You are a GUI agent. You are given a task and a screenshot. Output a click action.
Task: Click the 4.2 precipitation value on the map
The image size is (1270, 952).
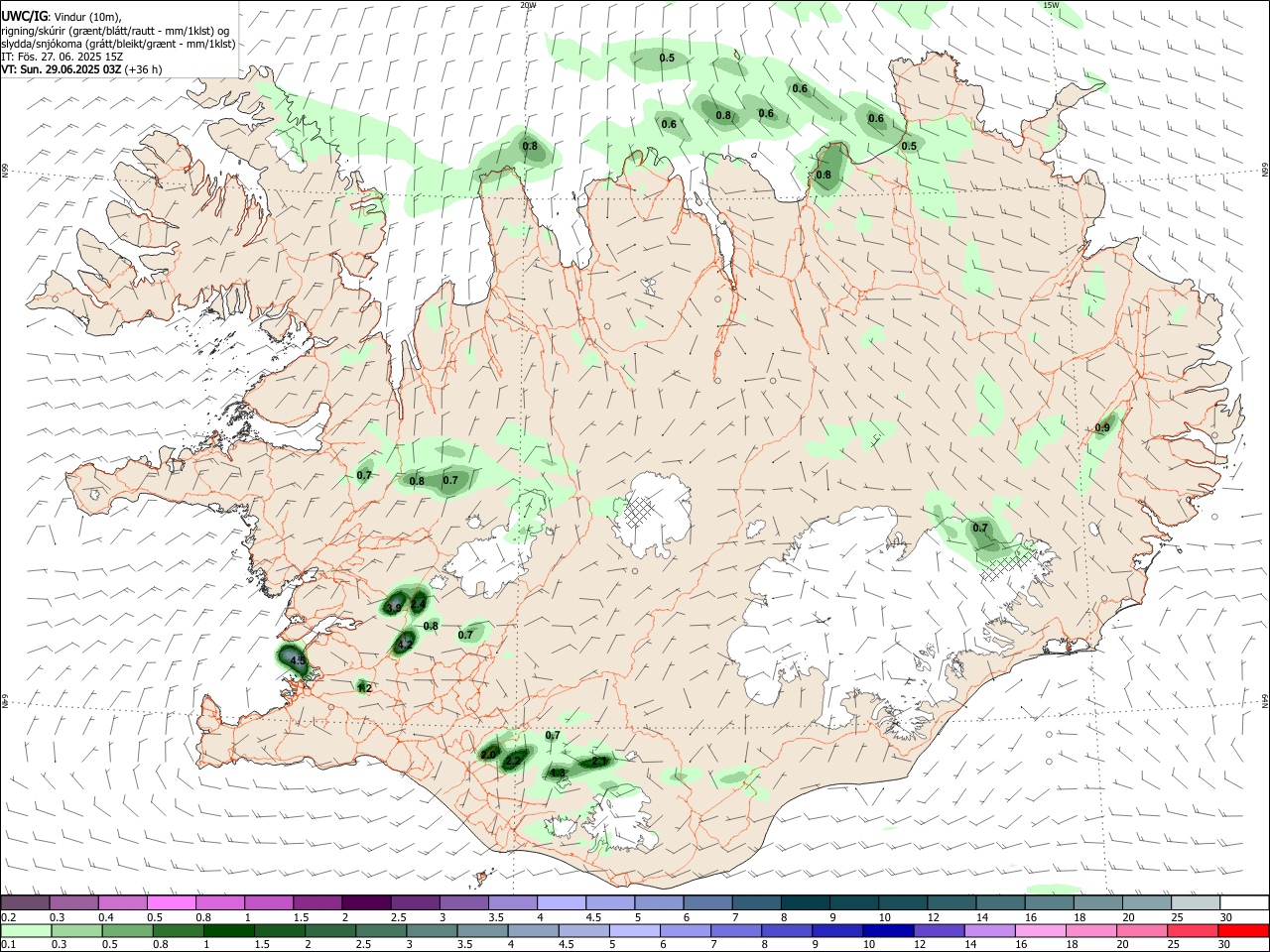coord(405,644)
